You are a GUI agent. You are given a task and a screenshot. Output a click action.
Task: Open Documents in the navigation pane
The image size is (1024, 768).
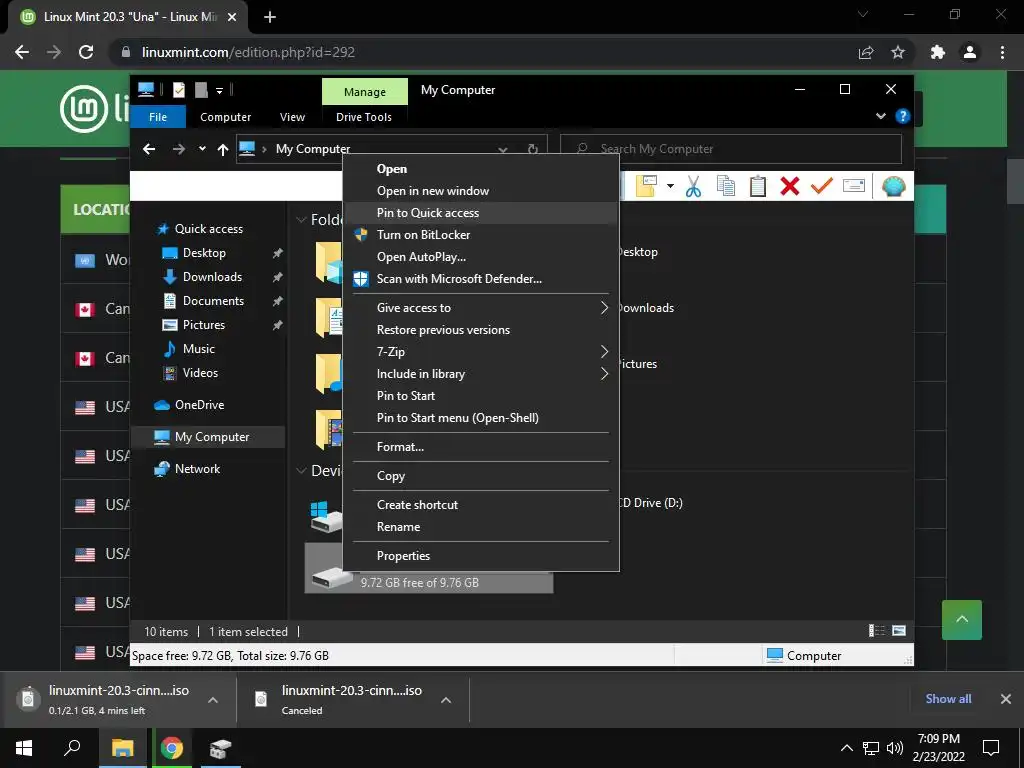coord(213,300)
